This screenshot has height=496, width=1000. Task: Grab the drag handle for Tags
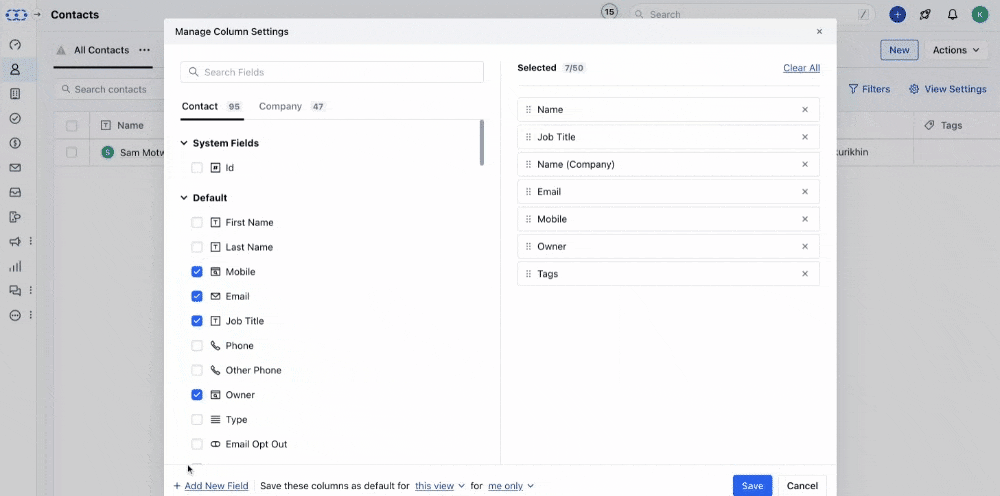[x=528, y=274]
